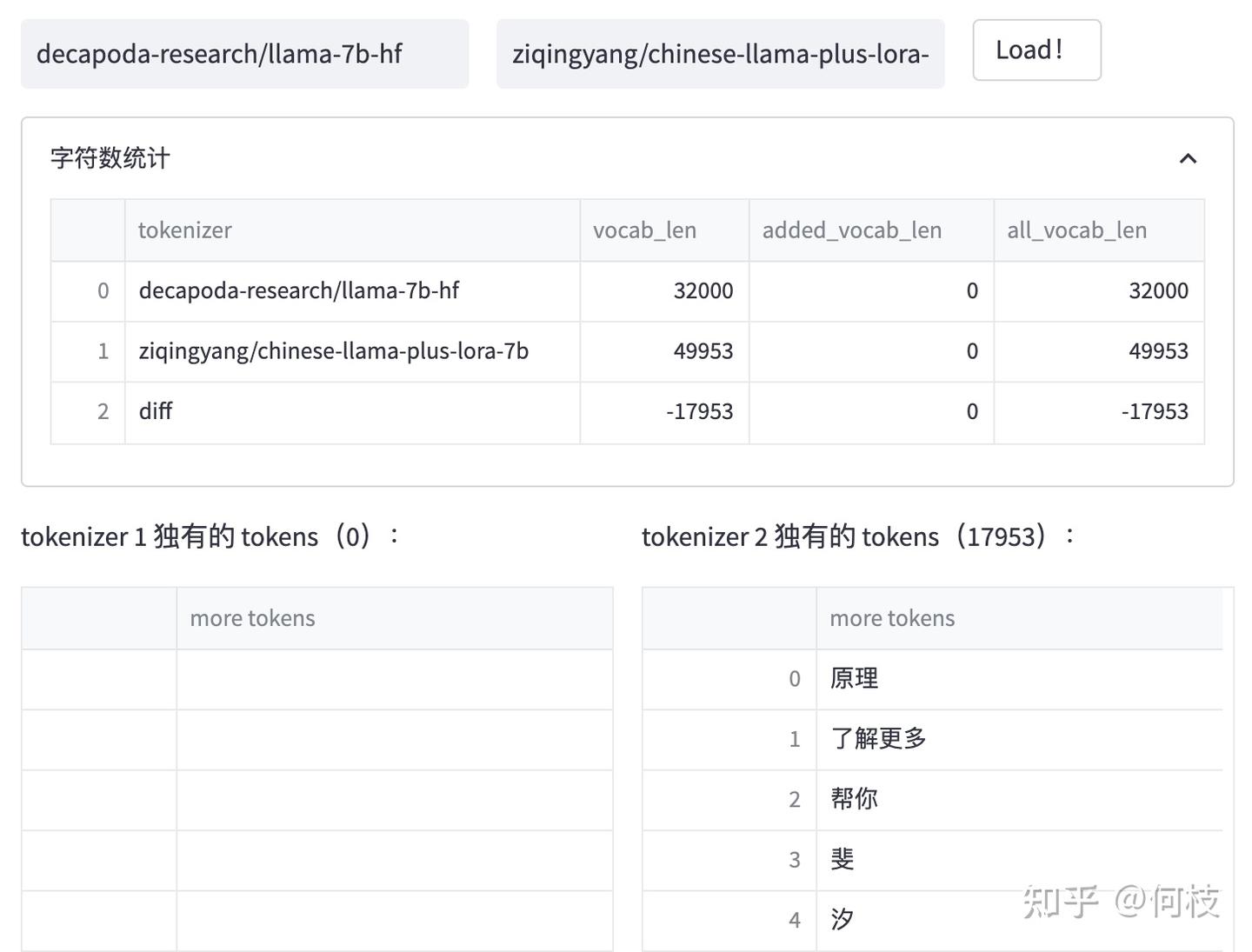Screen dimensions: 1252x952
Task: Select the diff row label cell
Action: pos(352,412)
